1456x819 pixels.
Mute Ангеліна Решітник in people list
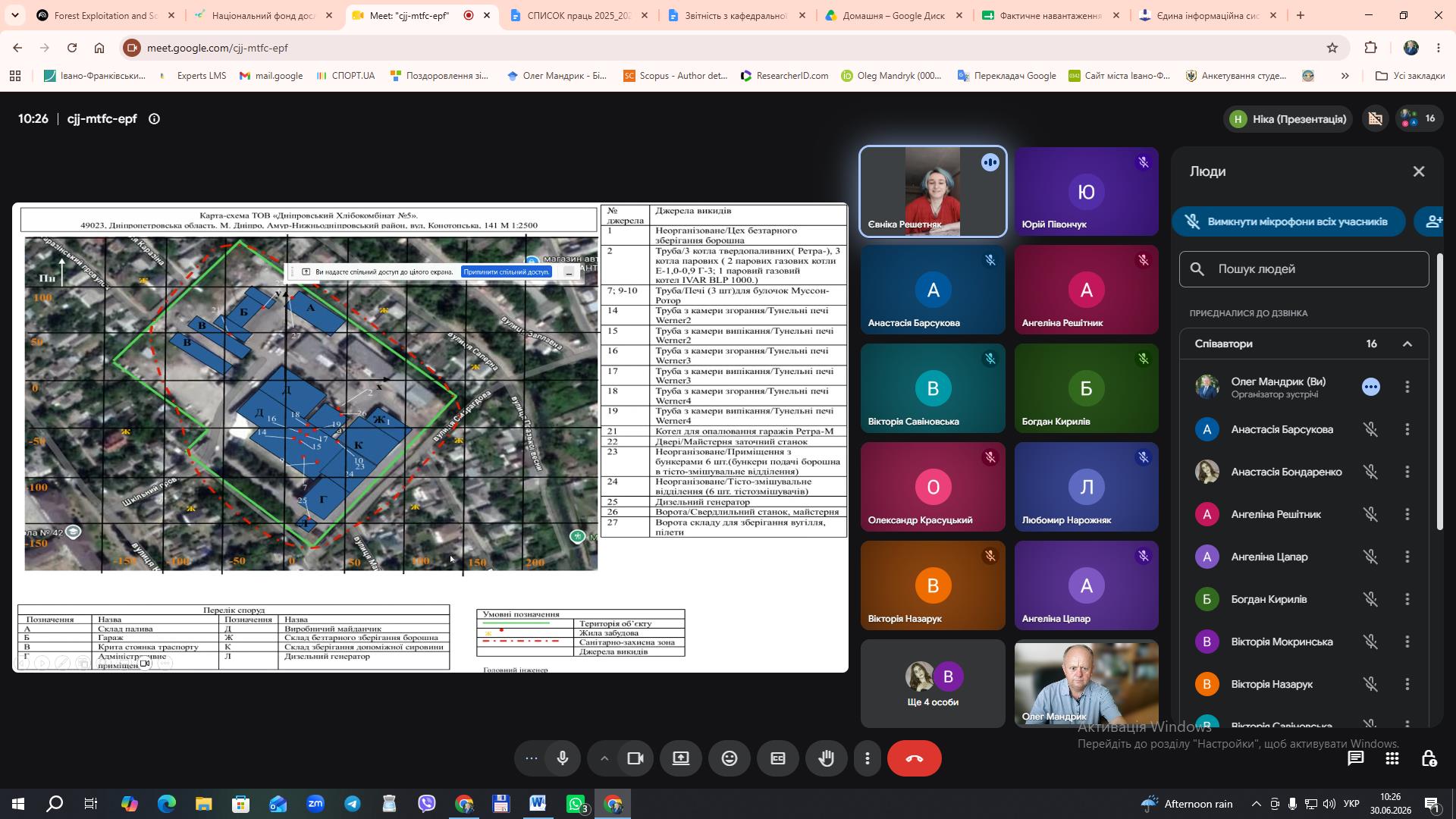1370,514
